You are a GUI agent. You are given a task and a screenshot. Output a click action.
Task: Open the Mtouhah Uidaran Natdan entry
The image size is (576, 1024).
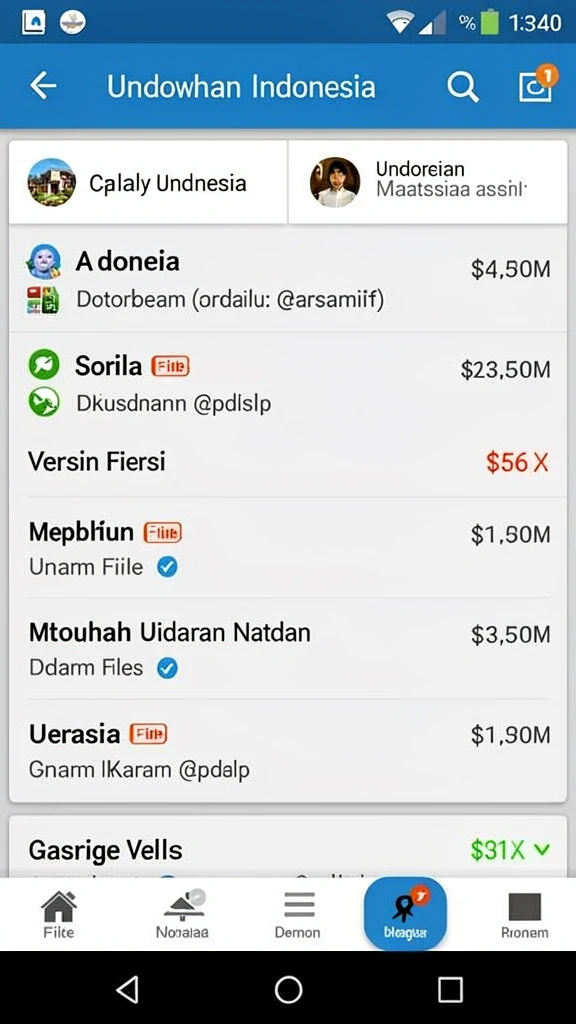288,648
